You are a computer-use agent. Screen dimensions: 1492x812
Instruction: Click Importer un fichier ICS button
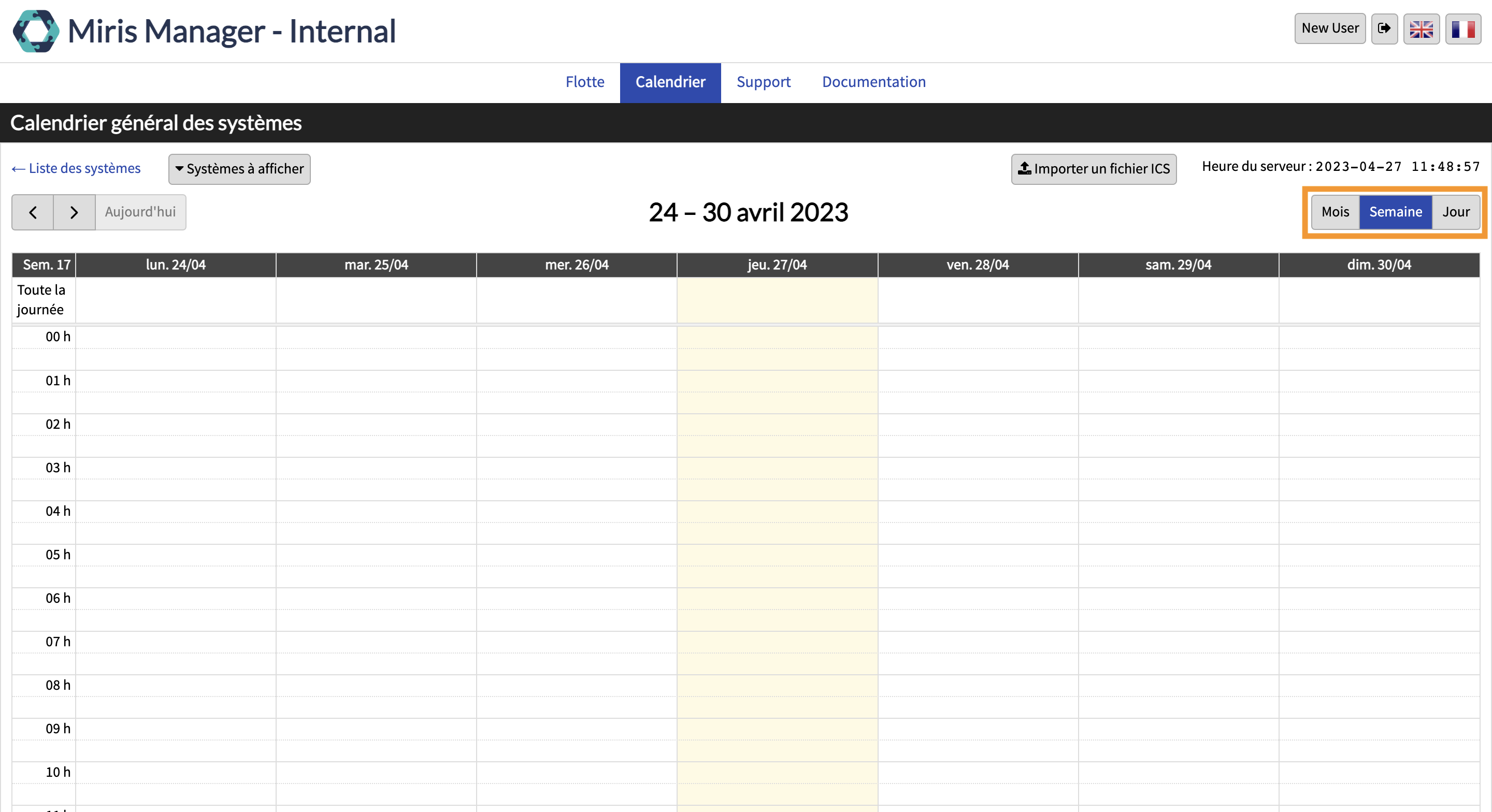tap(1094, 168)
